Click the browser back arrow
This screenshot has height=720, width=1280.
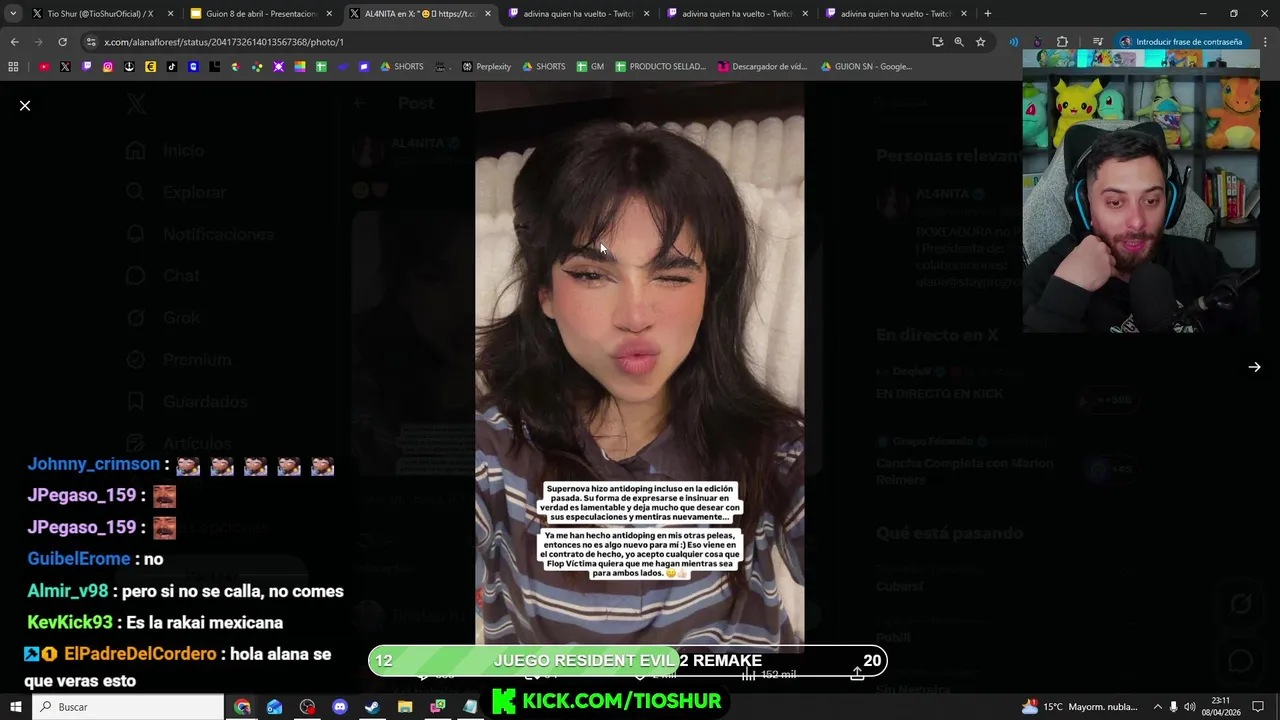point(14,42)
